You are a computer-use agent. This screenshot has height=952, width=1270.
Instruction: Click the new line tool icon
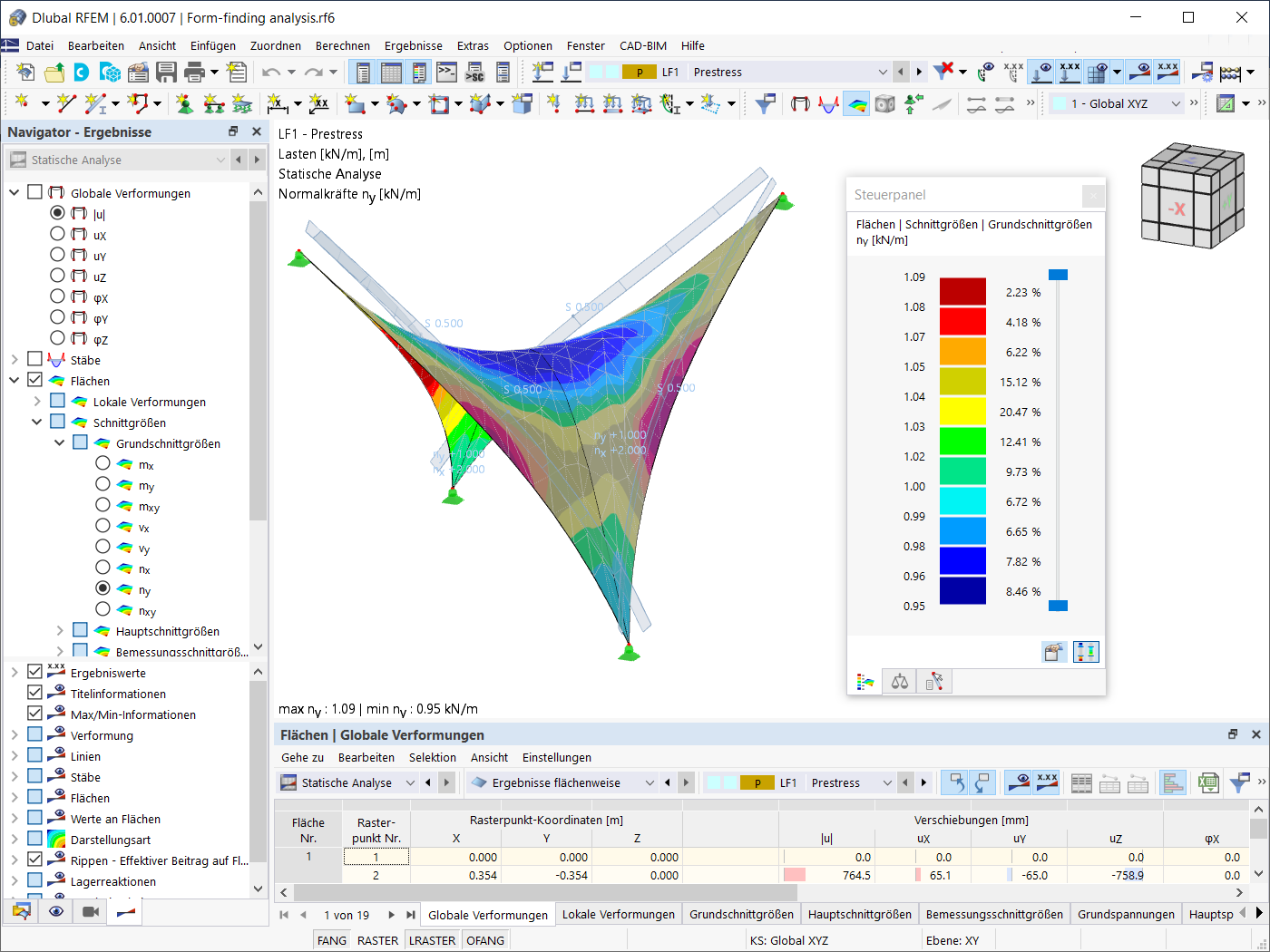(65, 104)
